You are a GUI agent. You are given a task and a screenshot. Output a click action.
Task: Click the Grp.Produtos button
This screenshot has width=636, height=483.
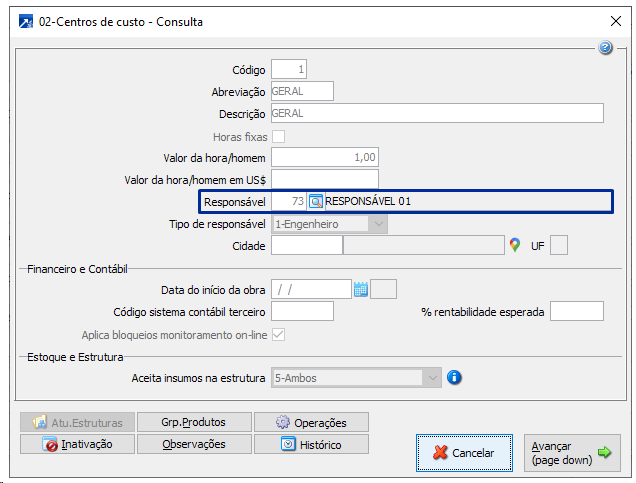[x=194, y=422]
